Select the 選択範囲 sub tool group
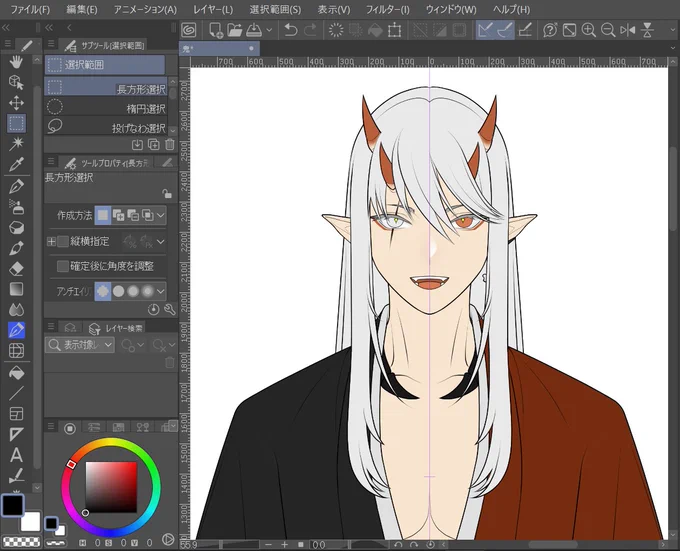Viewport: 680px width, 551px height. [105, 65]
